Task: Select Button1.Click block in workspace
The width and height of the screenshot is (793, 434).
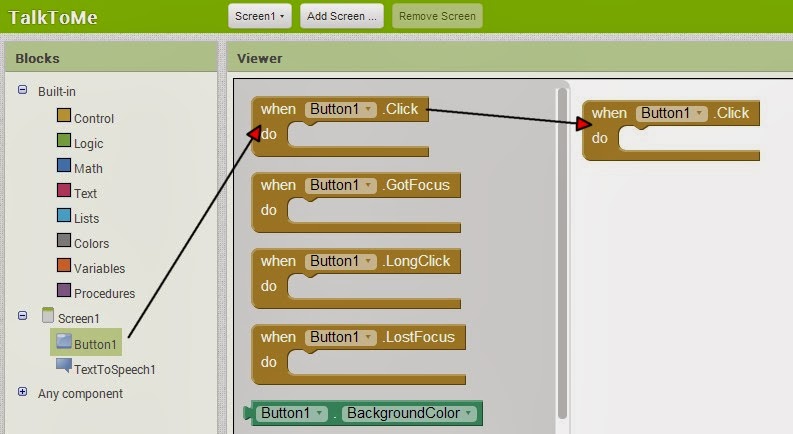Action: [671, 131]
